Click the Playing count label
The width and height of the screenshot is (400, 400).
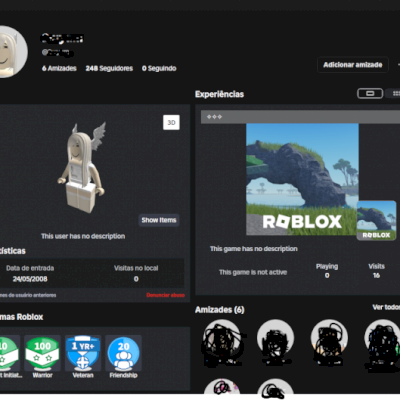pos(327,266)
